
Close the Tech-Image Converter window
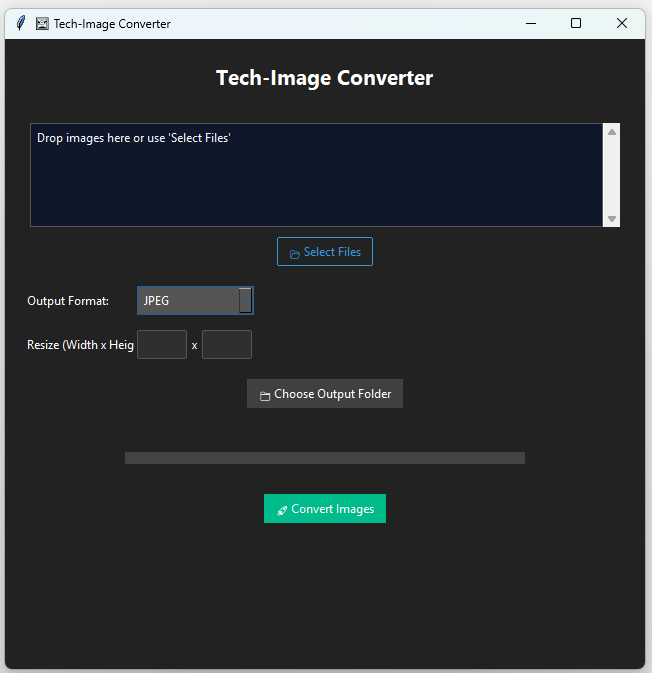coord(622,23)
